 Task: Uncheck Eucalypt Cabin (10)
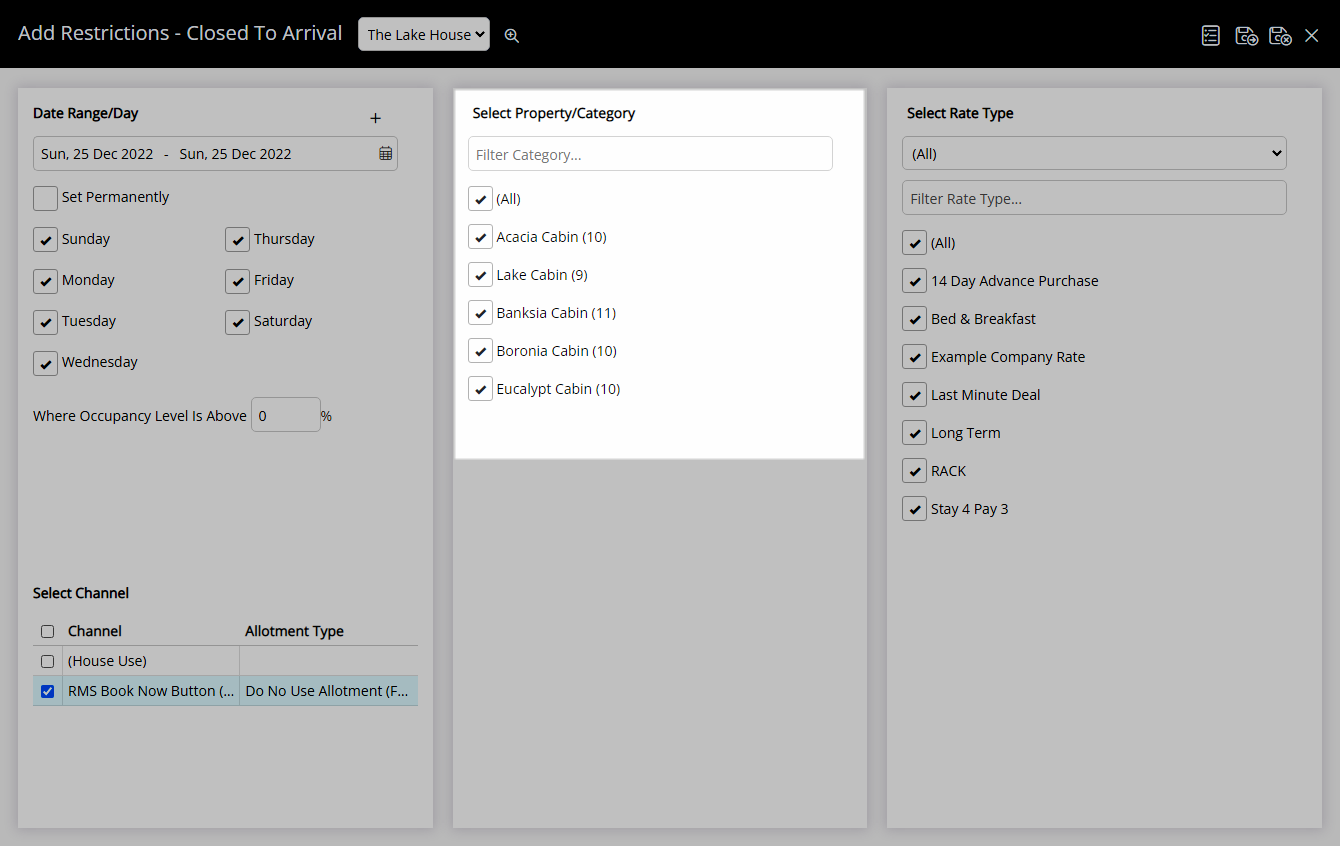(x=480, y=389)
